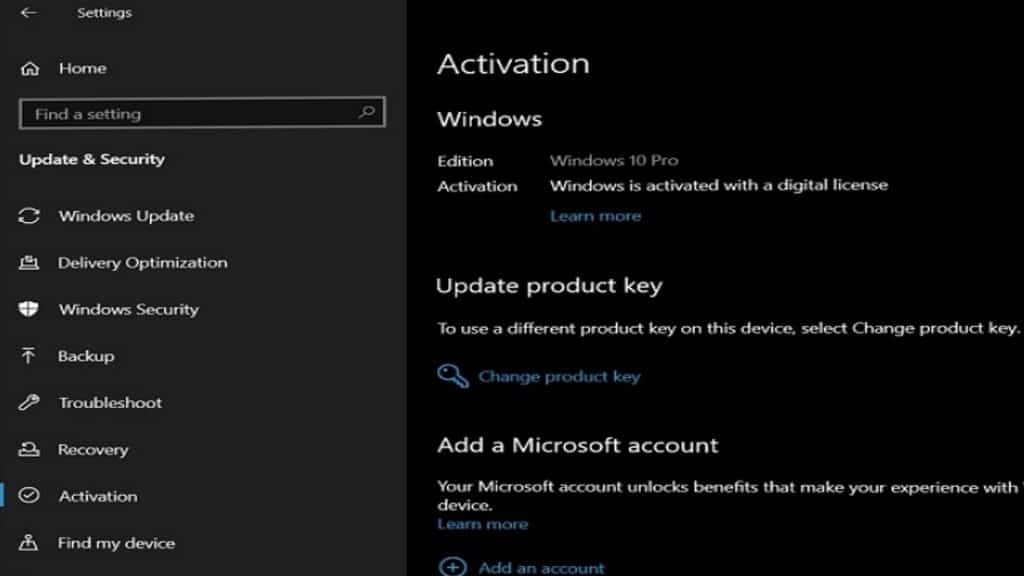Click Change product key link
The width and height of the screenshot is (1024, 576).
point(560,376)
